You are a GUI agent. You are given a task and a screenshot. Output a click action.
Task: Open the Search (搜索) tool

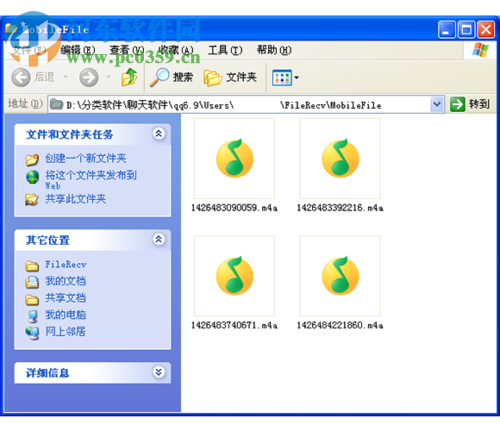(171, 77)
